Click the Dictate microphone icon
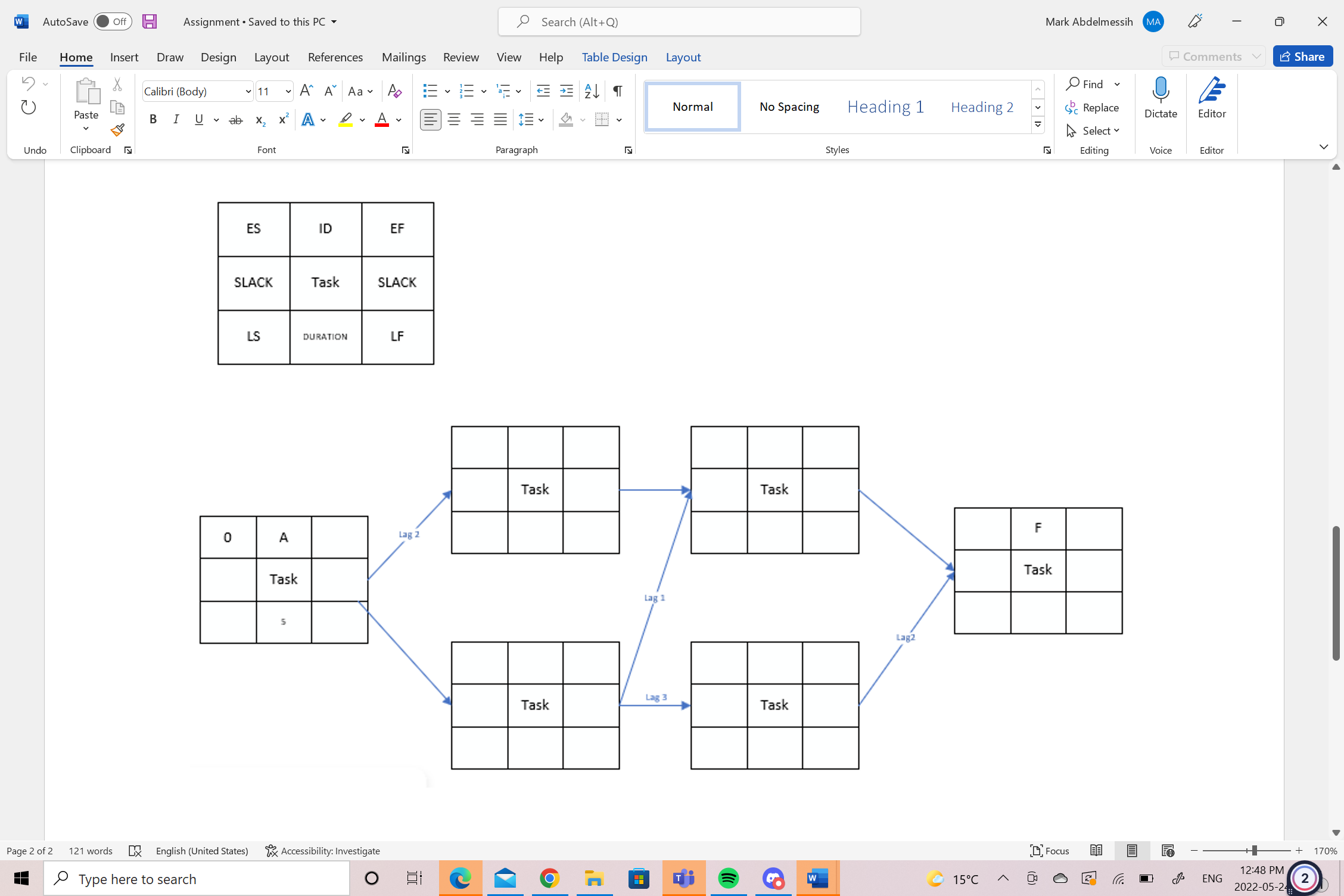Image resolution: width=1344 pixels, height=896 pixels. (1160, 90)
